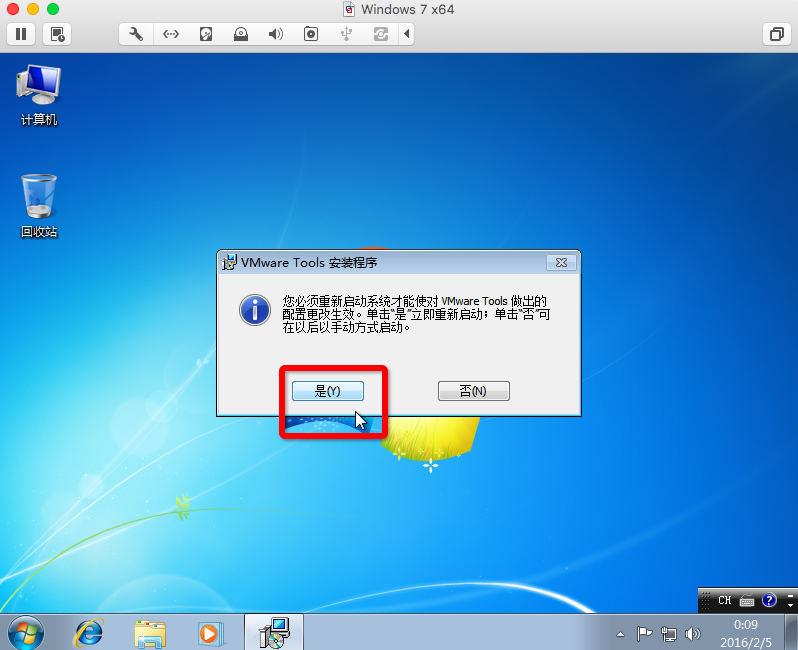Open Windows Explorer from taskbar
This screenshot has width=798, height=650.
[150, 633]
